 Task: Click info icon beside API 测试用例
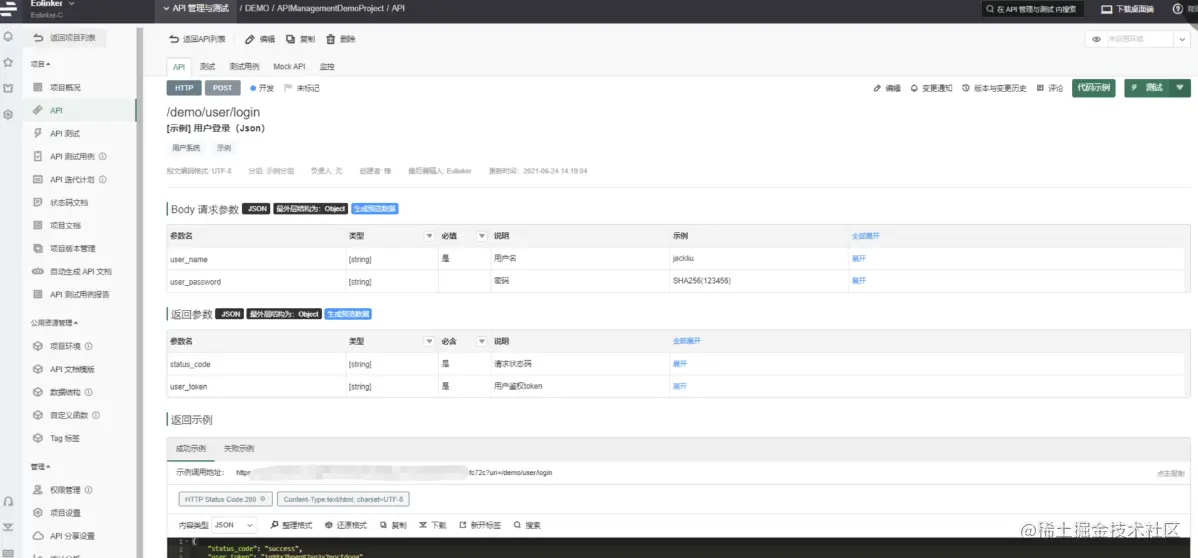103,157
